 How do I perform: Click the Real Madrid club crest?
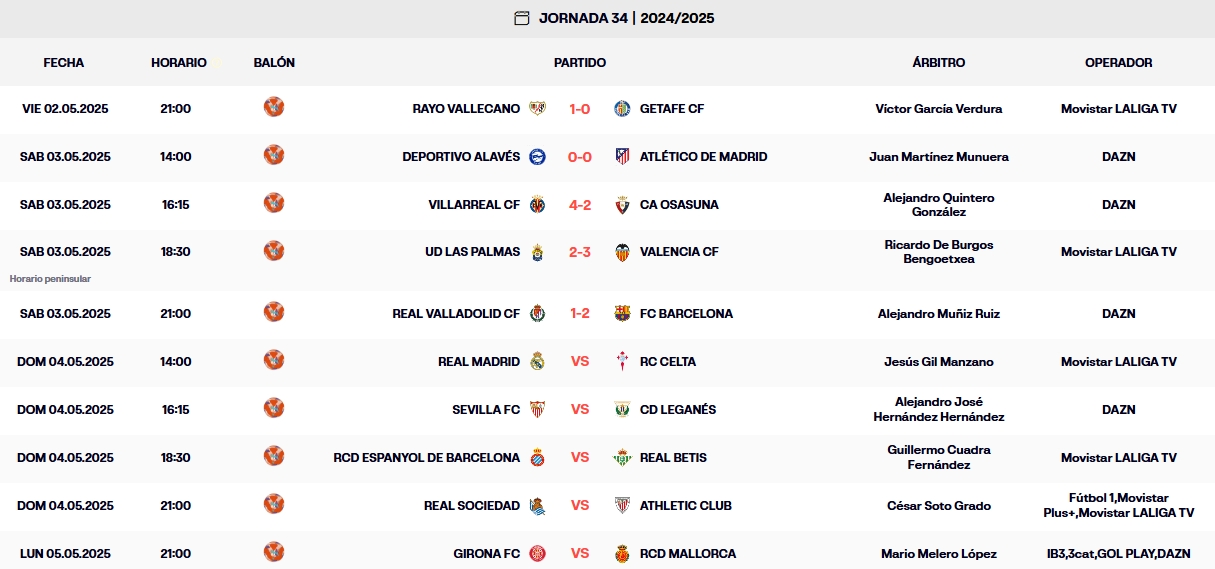[537, 362]
